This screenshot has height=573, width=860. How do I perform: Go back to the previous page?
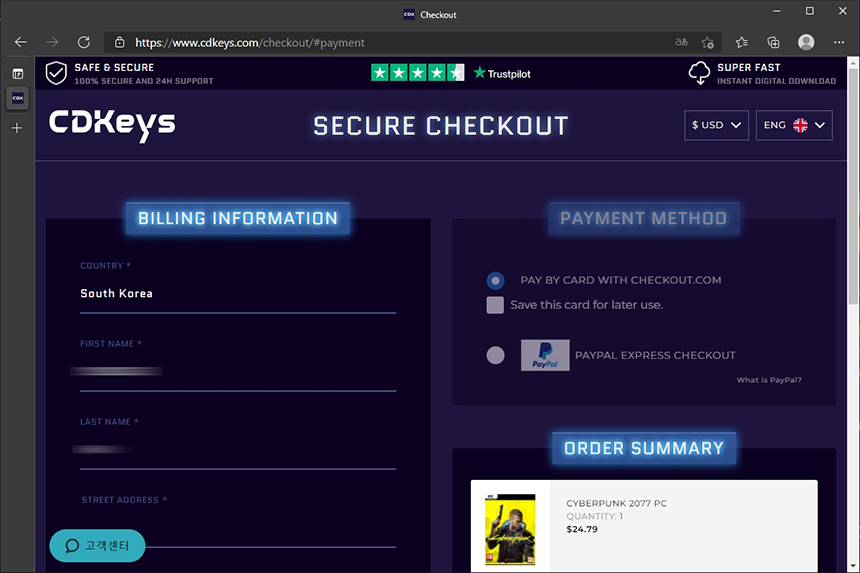[x=21, y=42]
